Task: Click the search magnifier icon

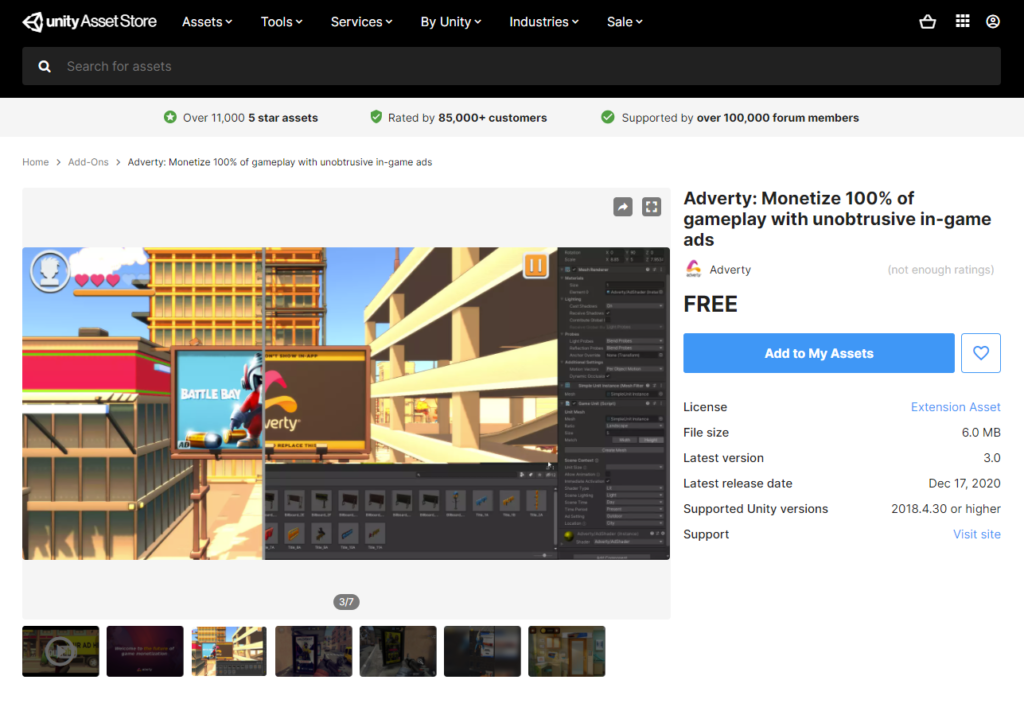Action: [x=45, y=66]
